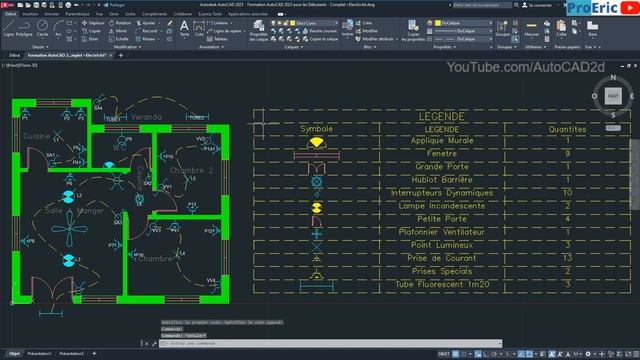Switch to the Début file tab
The height and width of the screenshot is (360, 640).
(14, 55)
